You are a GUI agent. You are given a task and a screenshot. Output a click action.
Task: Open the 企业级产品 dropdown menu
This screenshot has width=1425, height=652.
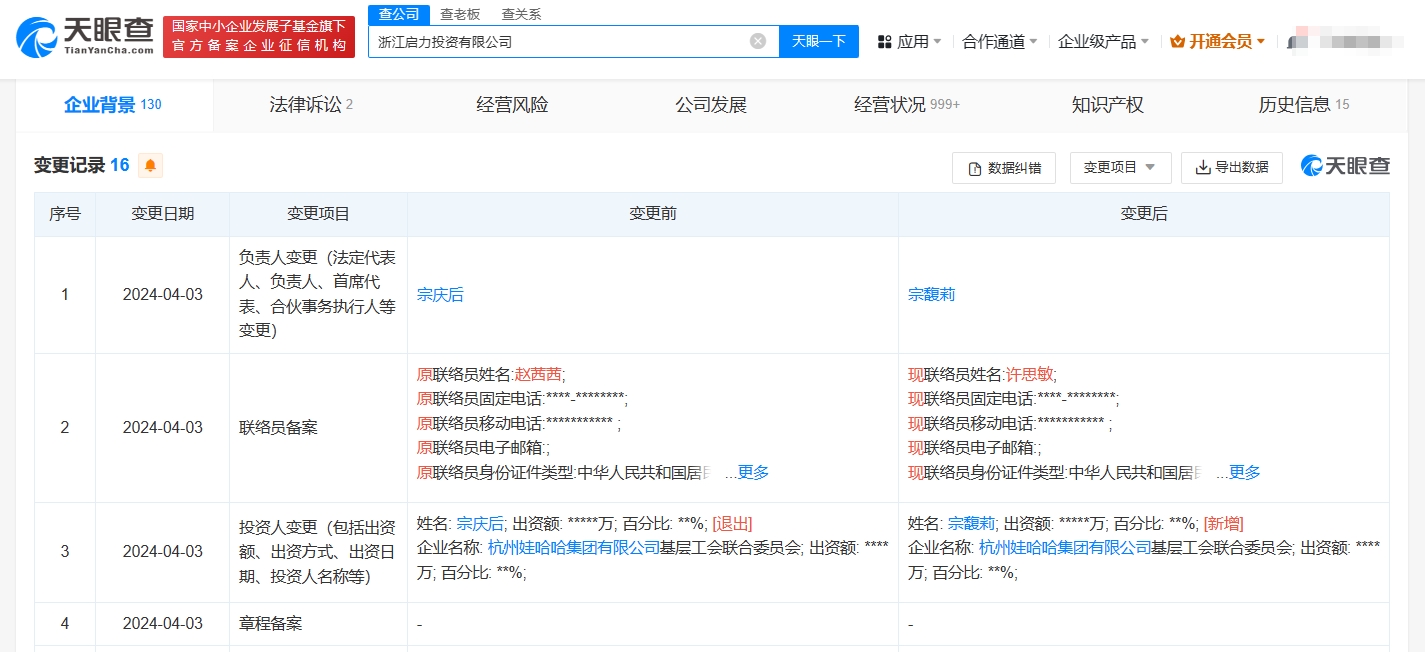pyautogui.click(x=1103, y=42)
